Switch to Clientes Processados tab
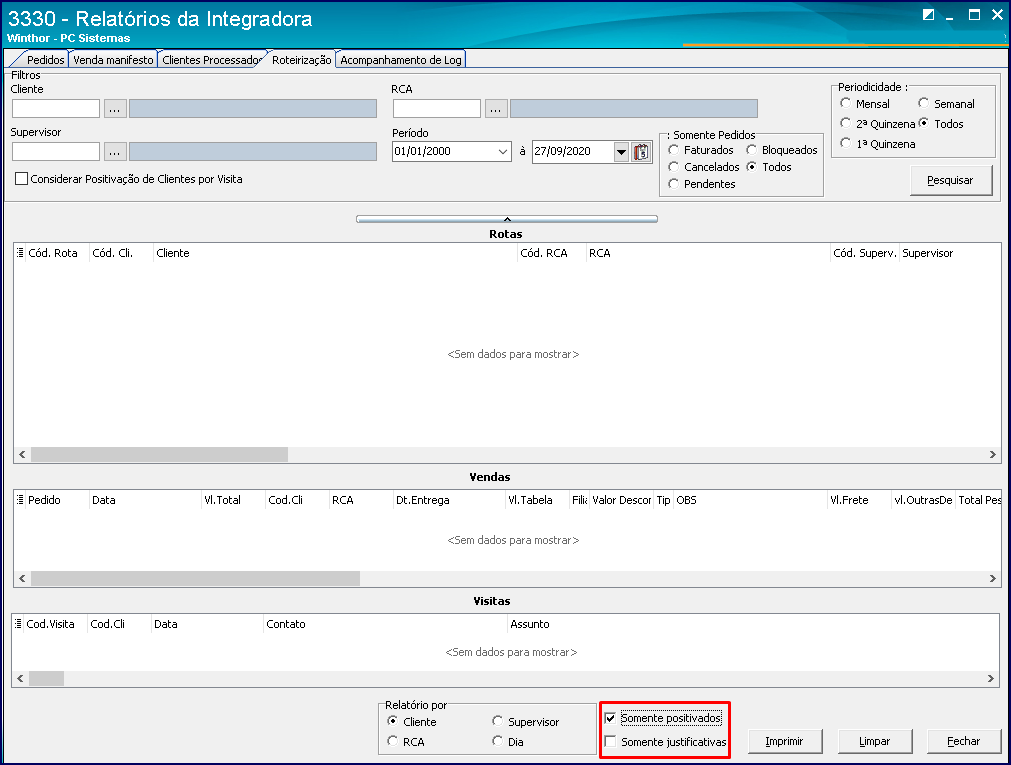The image size is (1011, 765). [x=211, y=59]
